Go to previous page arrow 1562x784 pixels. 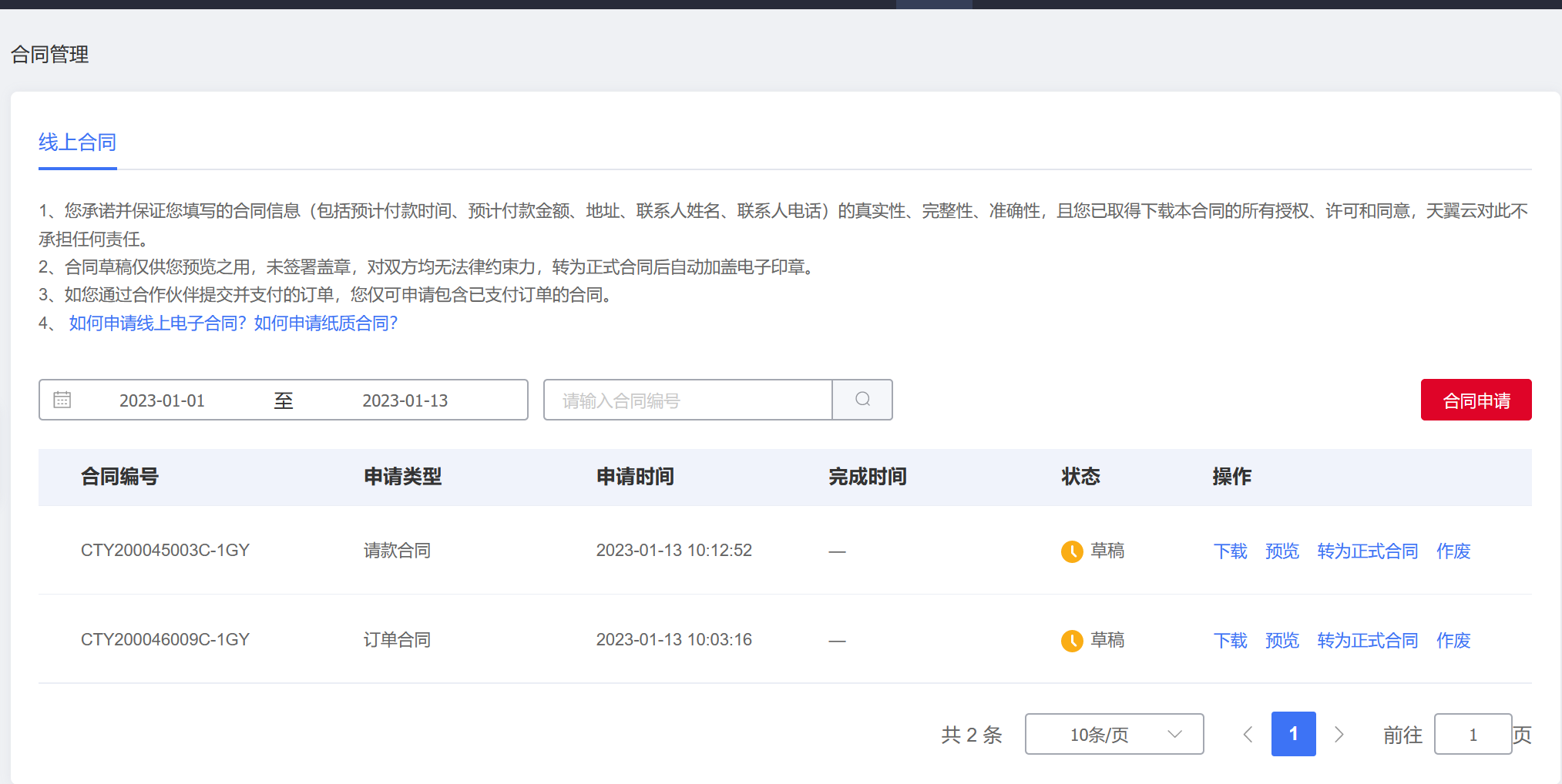(x=1248, y=735)
